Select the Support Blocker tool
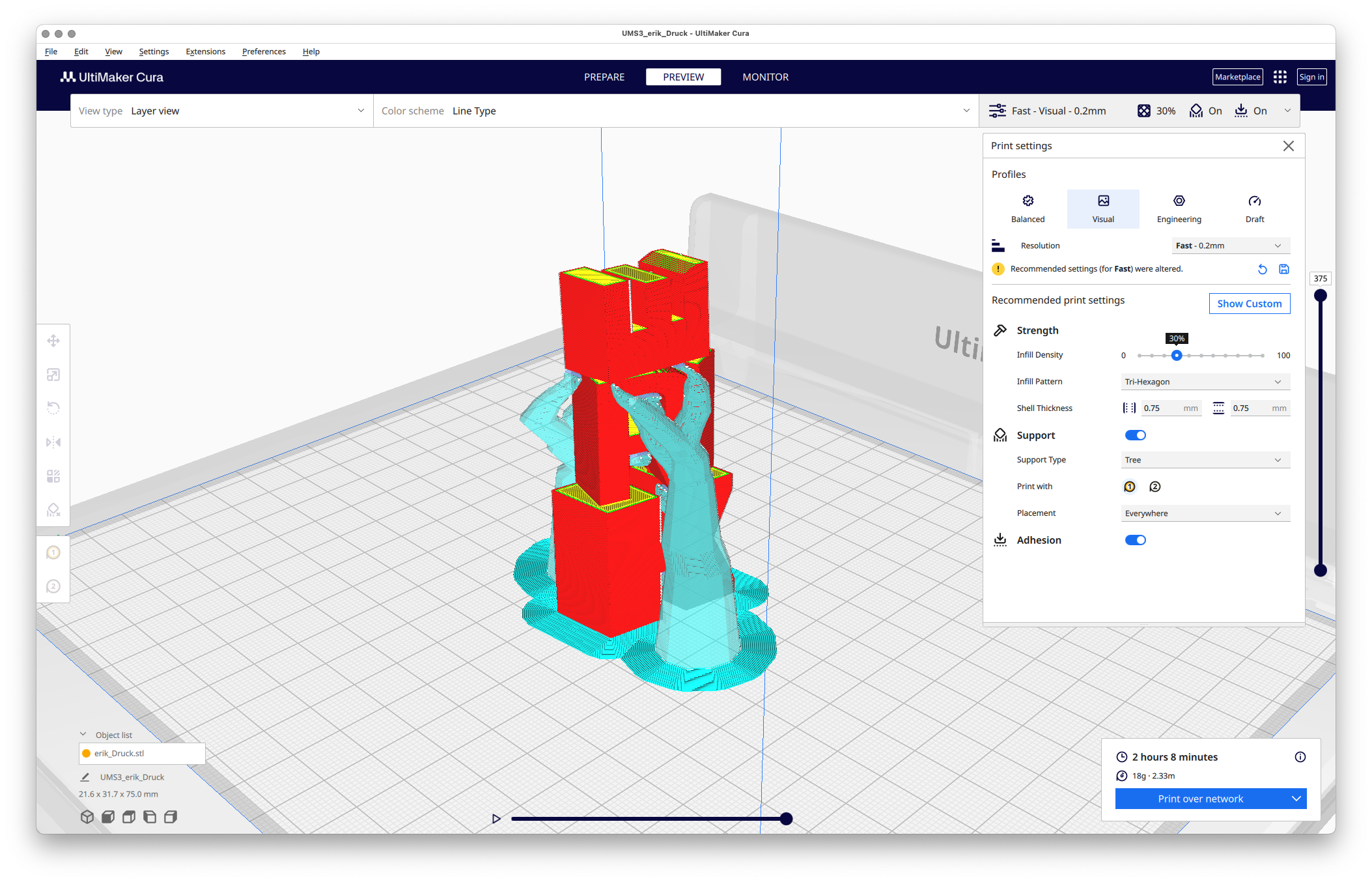This screenshot has height=882, width=1372. point(53,510)
